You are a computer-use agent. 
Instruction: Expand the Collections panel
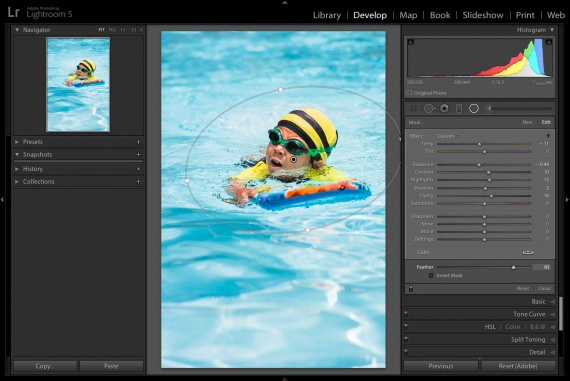click(x=17, y=181)
